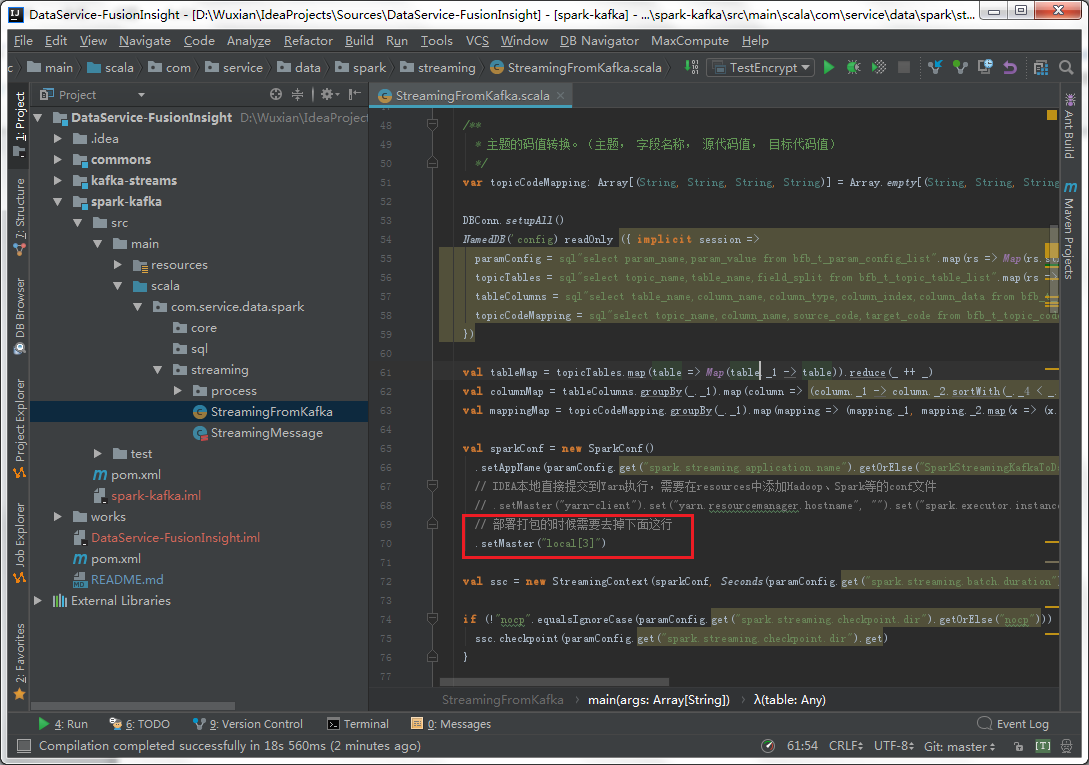The image size is (1089, 765).
Task: Toggle the tool window bars button in status bar
Action: tap(24, 746)
